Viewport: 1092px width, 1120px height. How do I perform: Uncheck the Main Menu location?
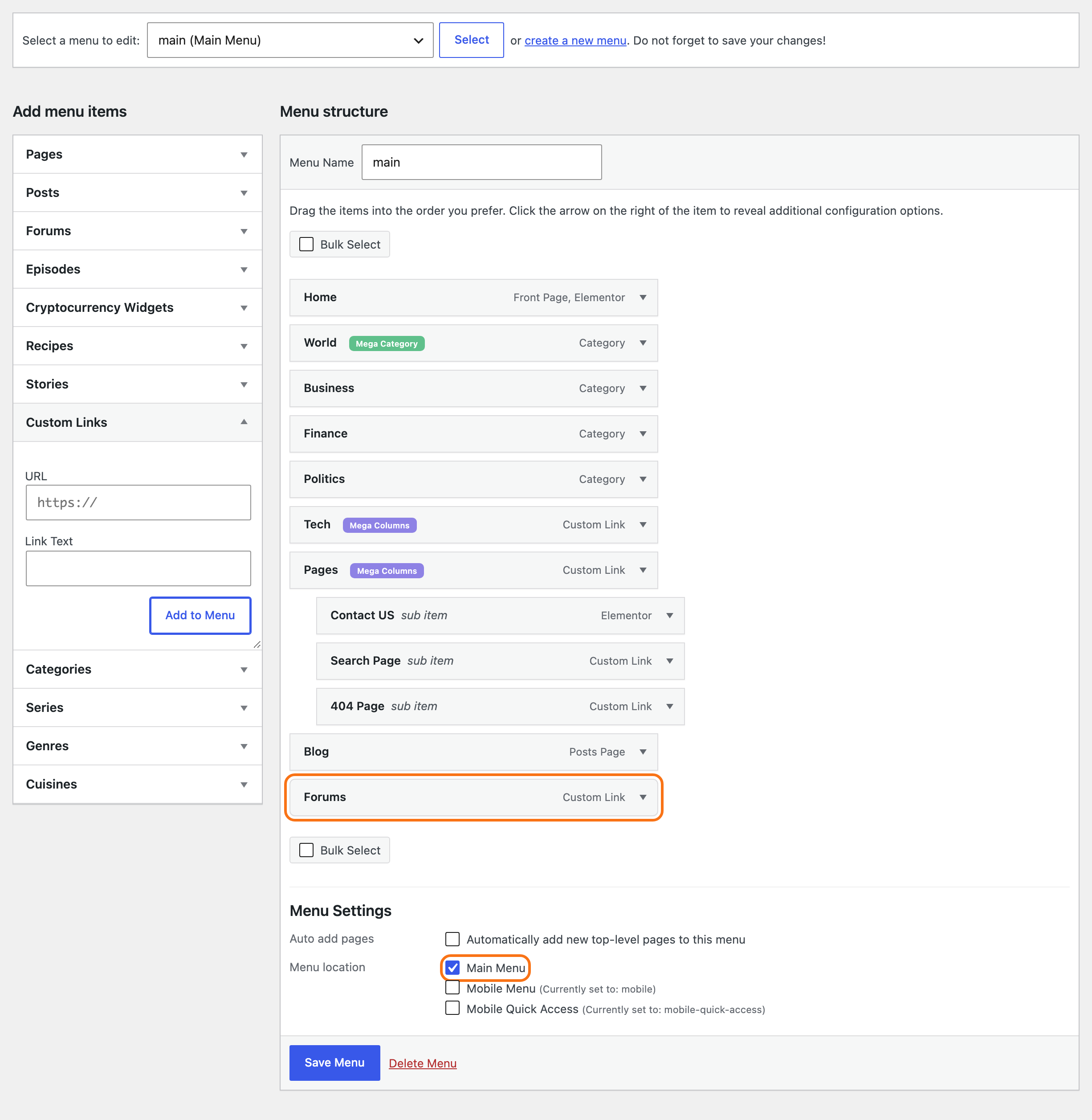pyautogui.click(x=452, y=968)
